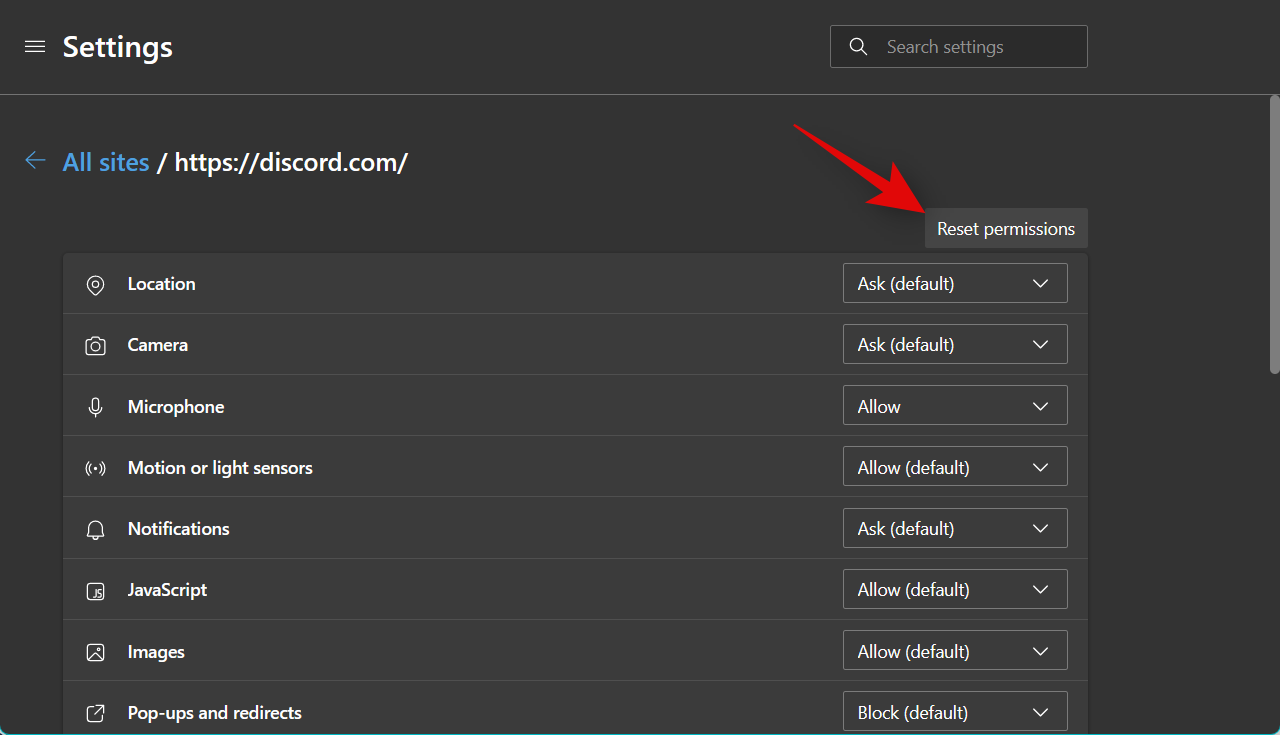Open the Location permission dropdown
Screen dimensions: 1280x735
tap(955, 283)
